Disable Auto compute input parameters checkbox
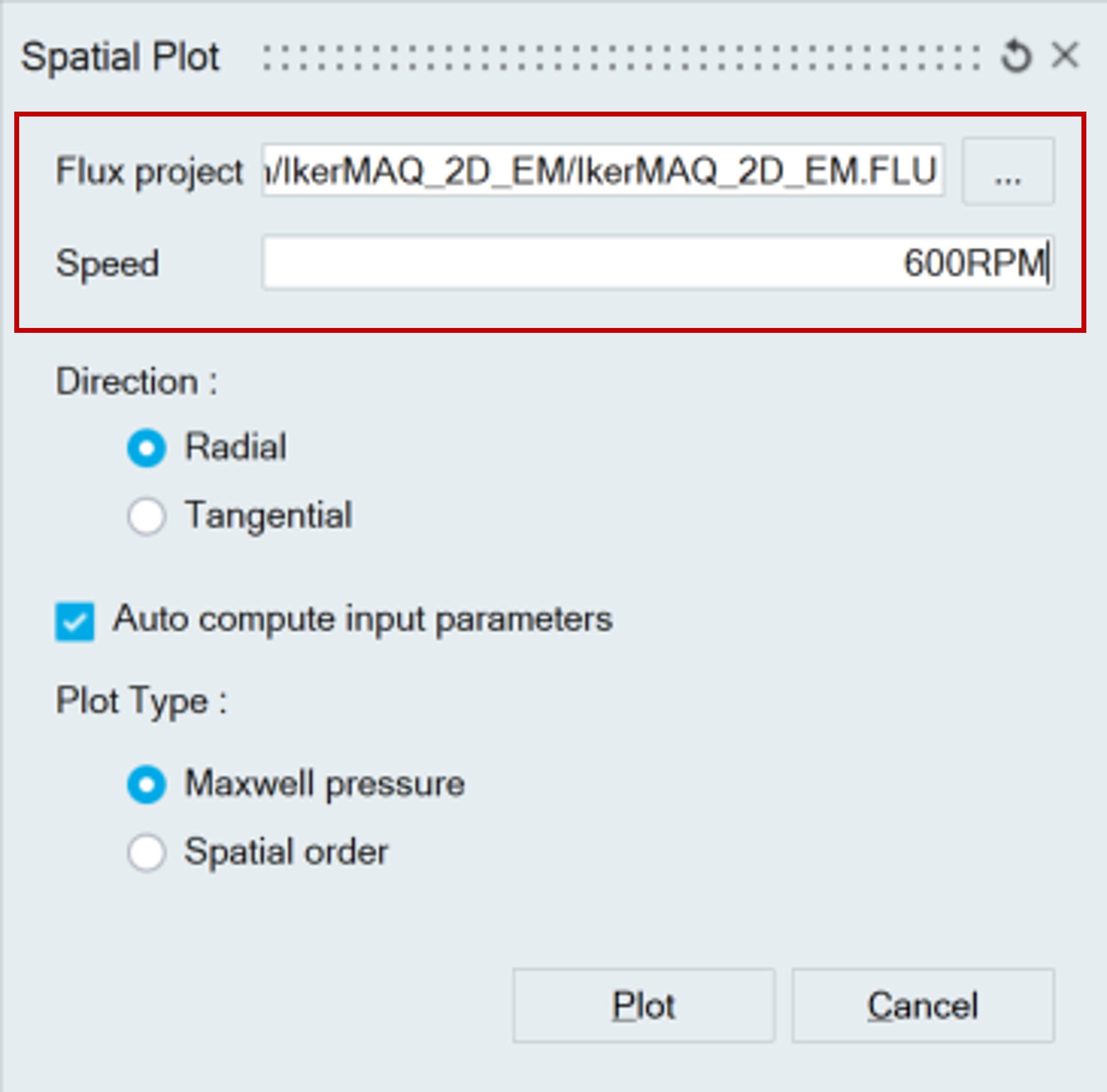The image size is (1107, 1092). pyautogui.click(x=75, y=621)
